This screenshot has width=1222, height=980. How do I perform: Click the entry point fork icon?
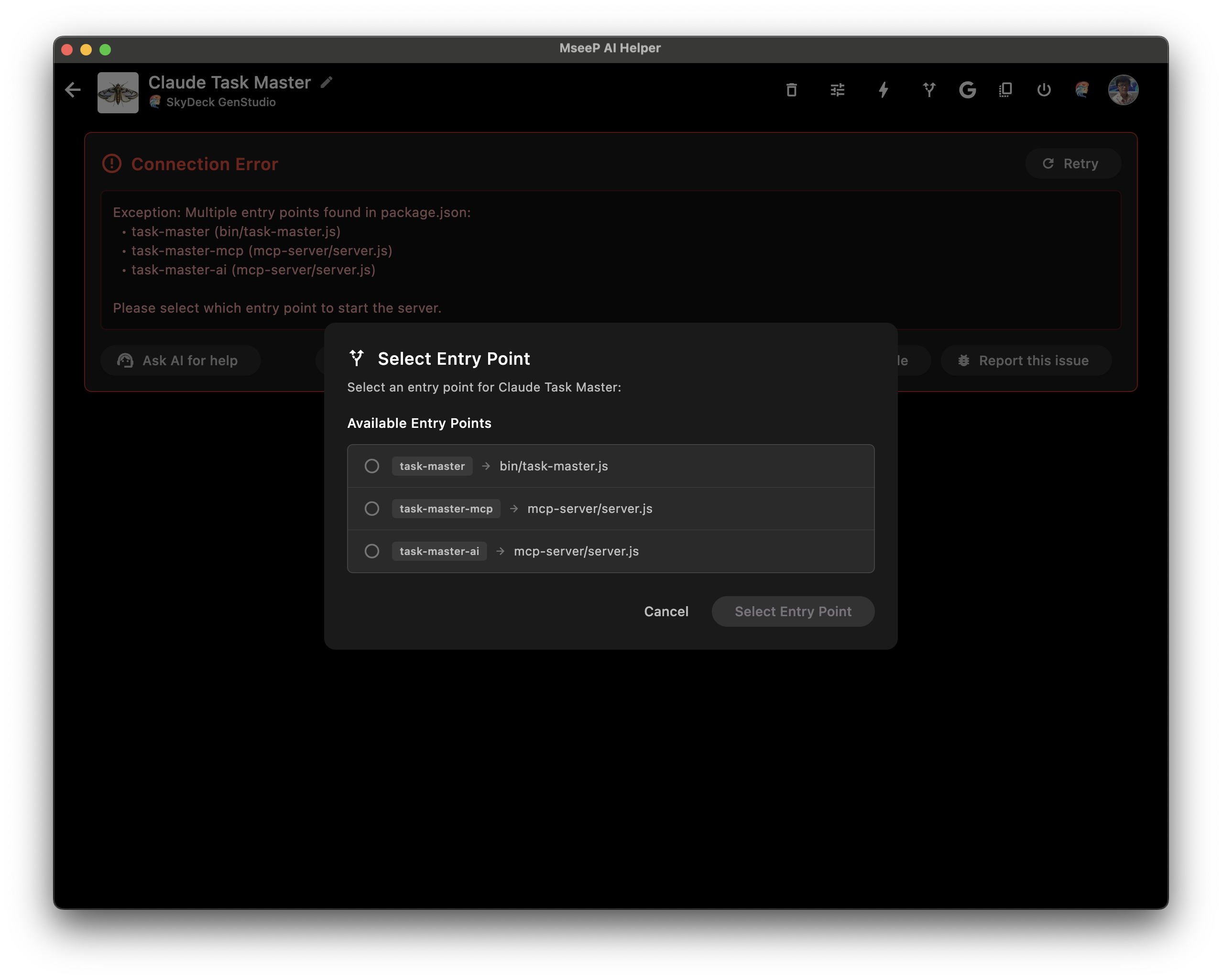[x=929, y=89]
